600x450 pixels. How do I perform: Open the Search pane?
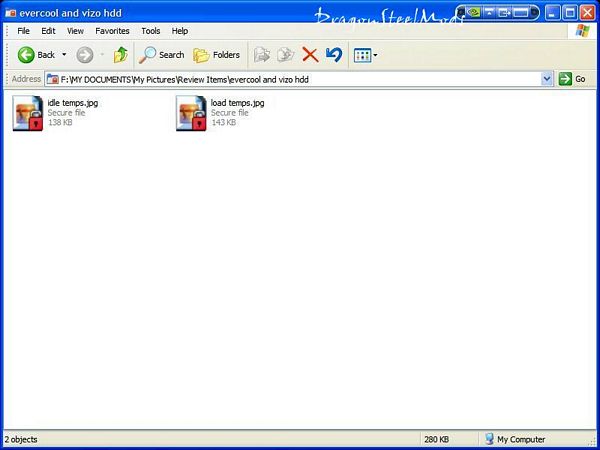click(162, 55)
